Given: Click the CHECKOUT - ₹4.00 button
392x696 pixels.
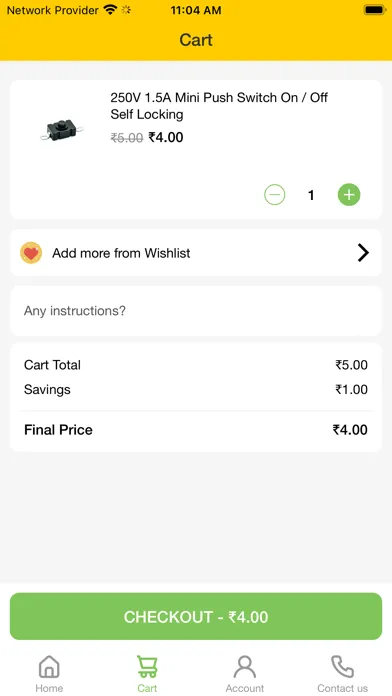Looking at the screenshot, I should click(x=196, y=617).
